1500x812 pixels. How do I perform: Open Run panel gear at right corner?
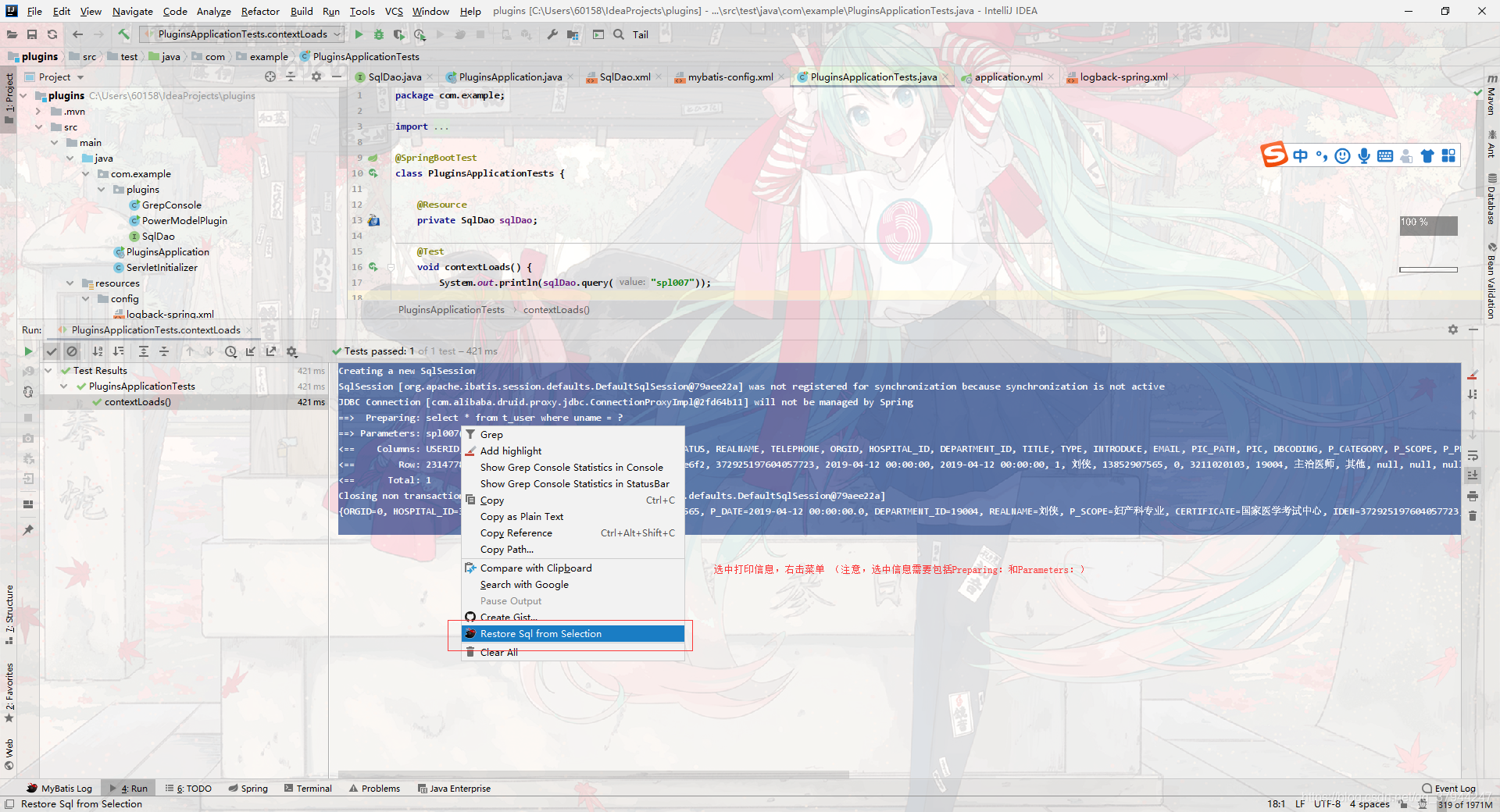tap(1453, 329)
